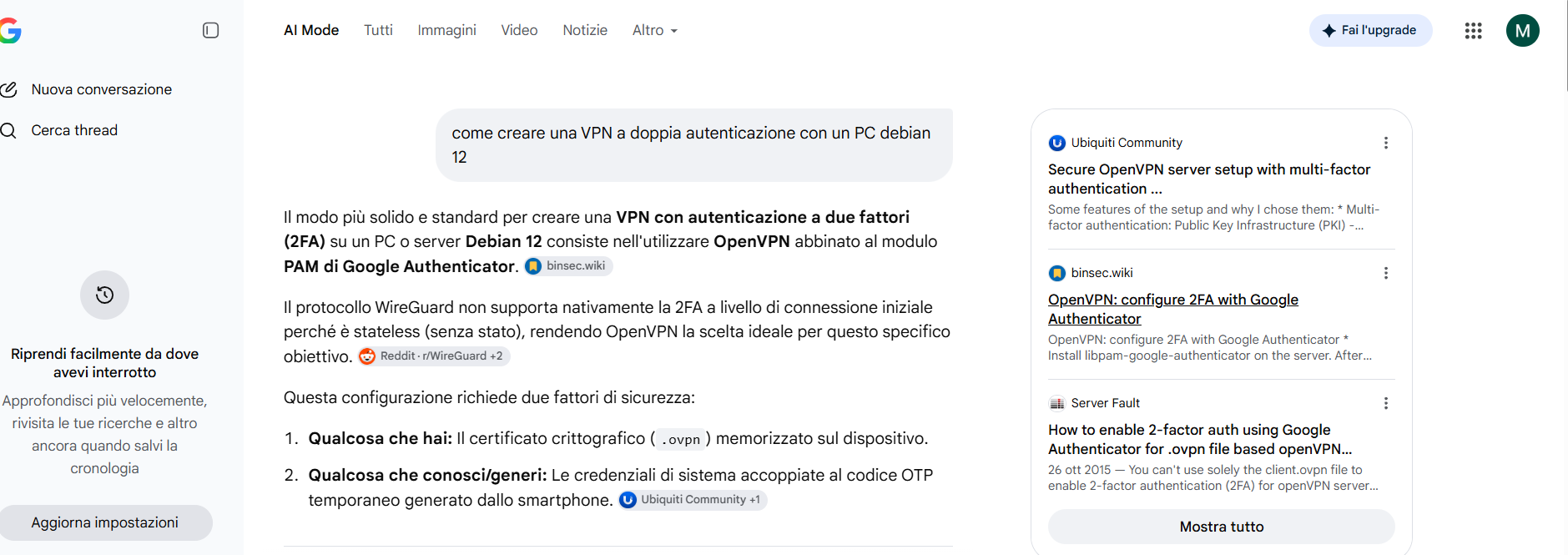Select the AI Mode tab
Viewport: 1568px width, 555px height.
(311, 30)
